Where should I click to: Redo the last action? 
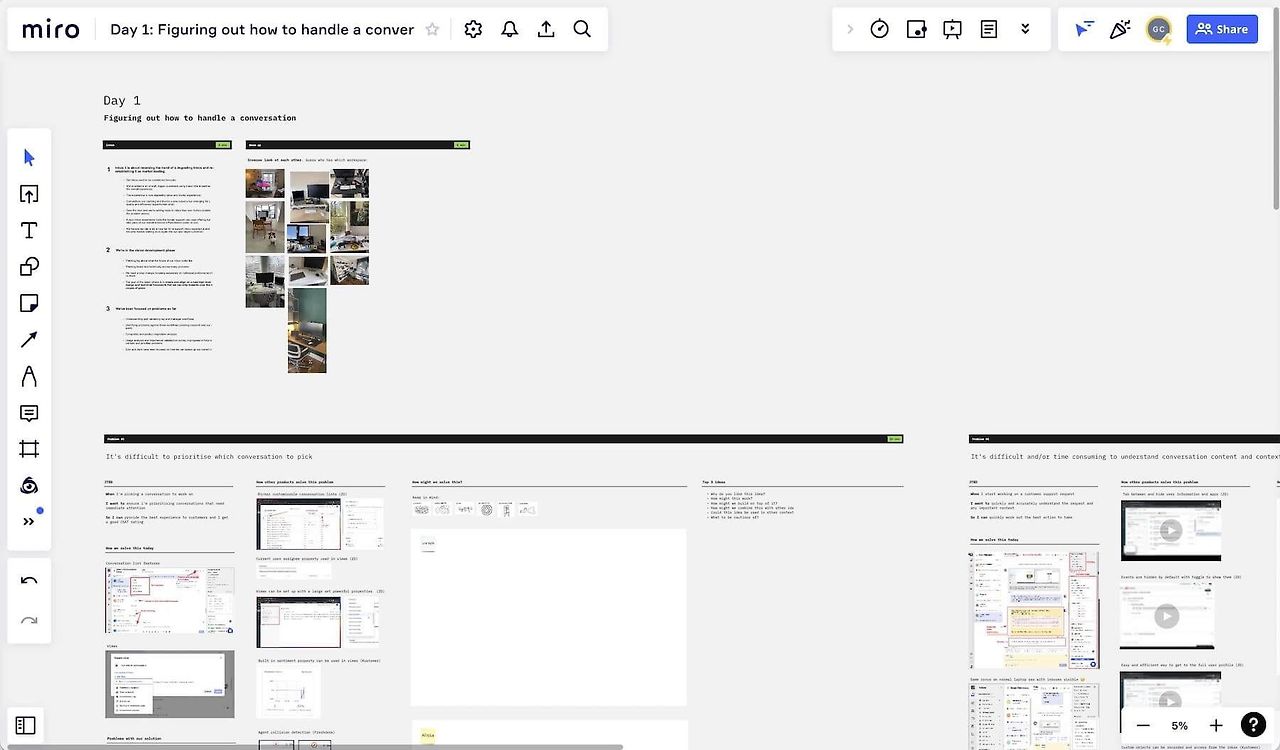coord(29,620)
